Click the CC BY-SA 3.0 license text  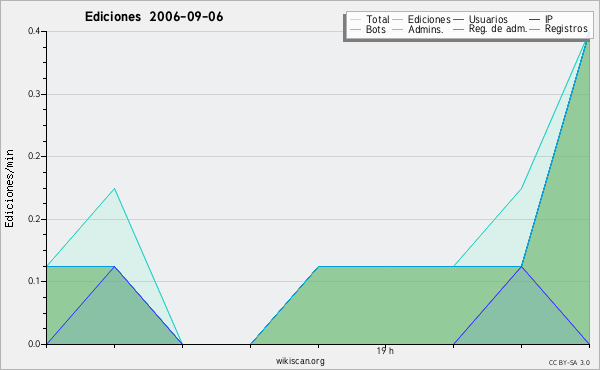click(x=569, y=363)
